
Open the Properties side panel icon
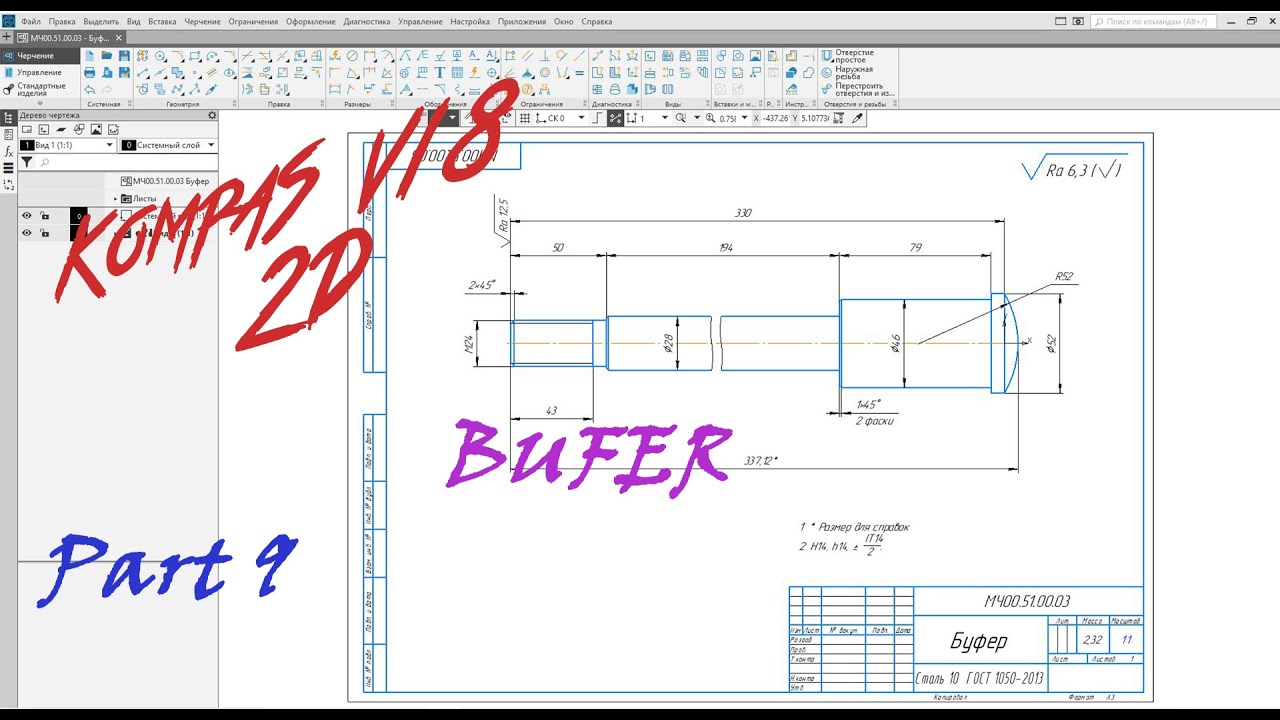click(8, 134)
